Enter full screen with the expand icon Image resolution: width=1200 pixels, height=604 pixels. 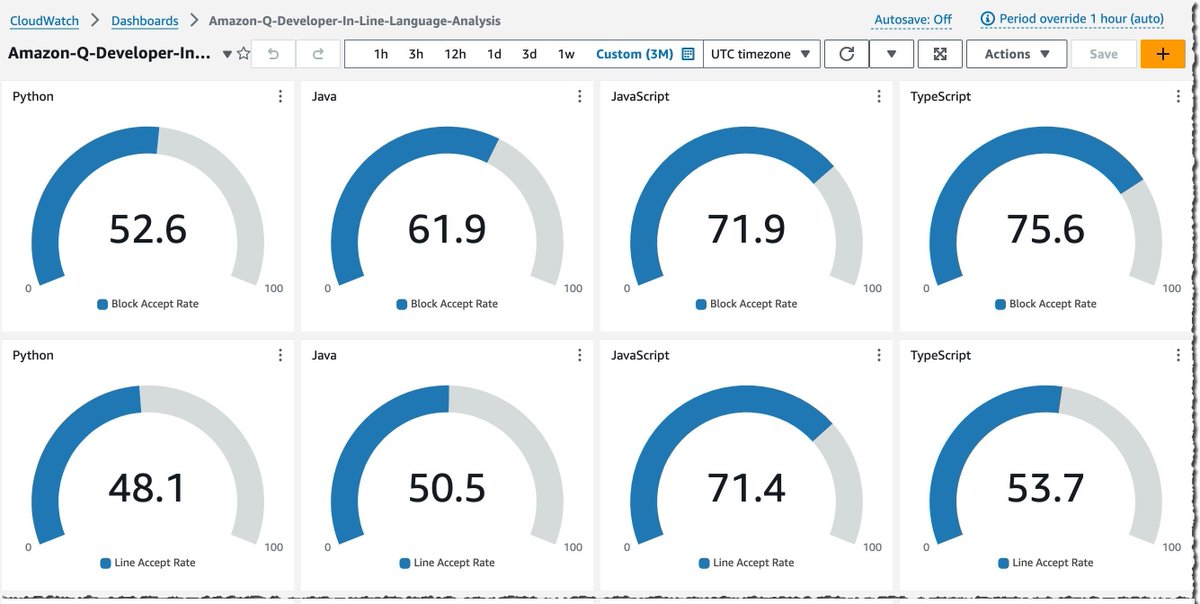point(940,54)
